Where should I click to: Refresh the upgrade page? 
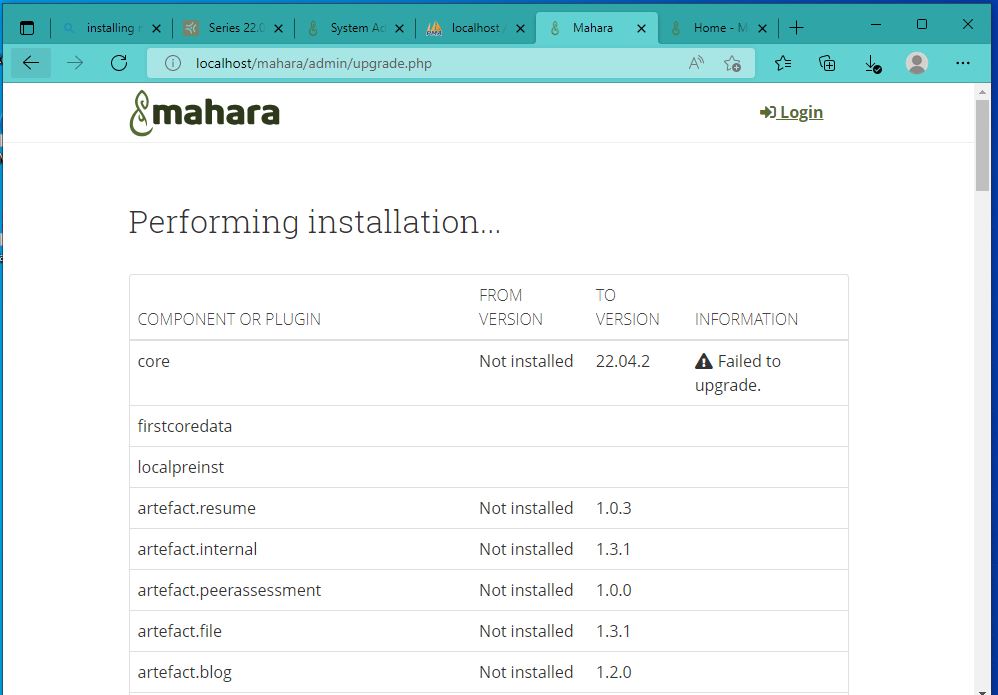click(119, 63)
